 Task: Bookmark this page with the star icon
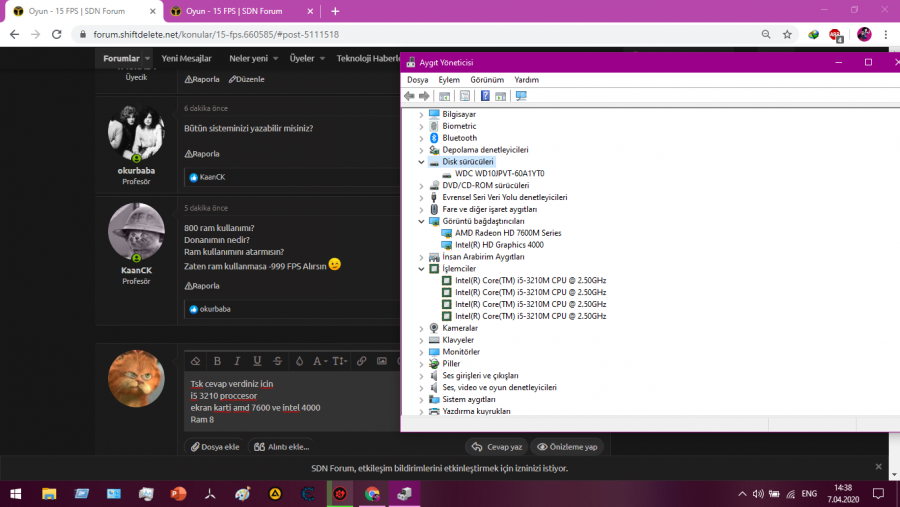coord(787,34)
